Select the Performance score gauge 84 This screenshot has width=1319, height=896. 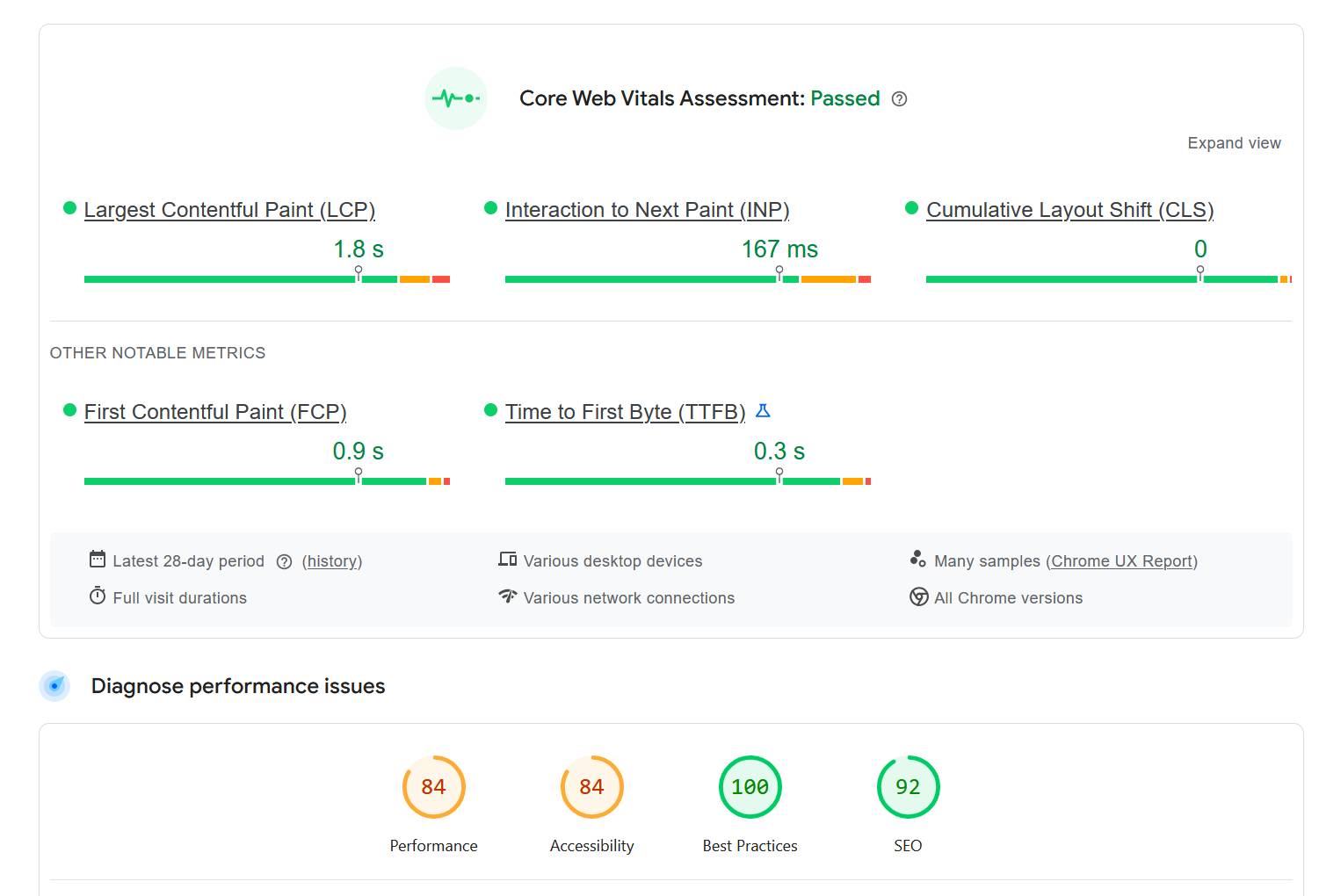434,787
